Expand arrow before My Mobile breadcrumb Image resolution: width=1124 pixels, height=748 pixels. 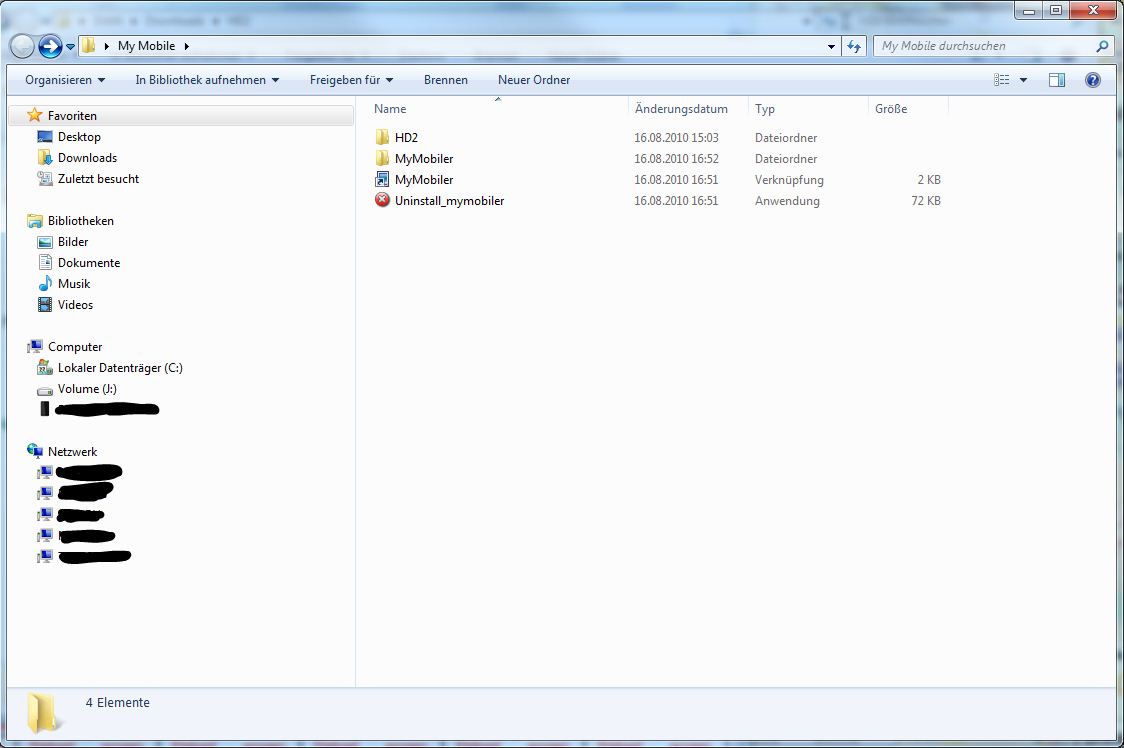coord(107,46)
